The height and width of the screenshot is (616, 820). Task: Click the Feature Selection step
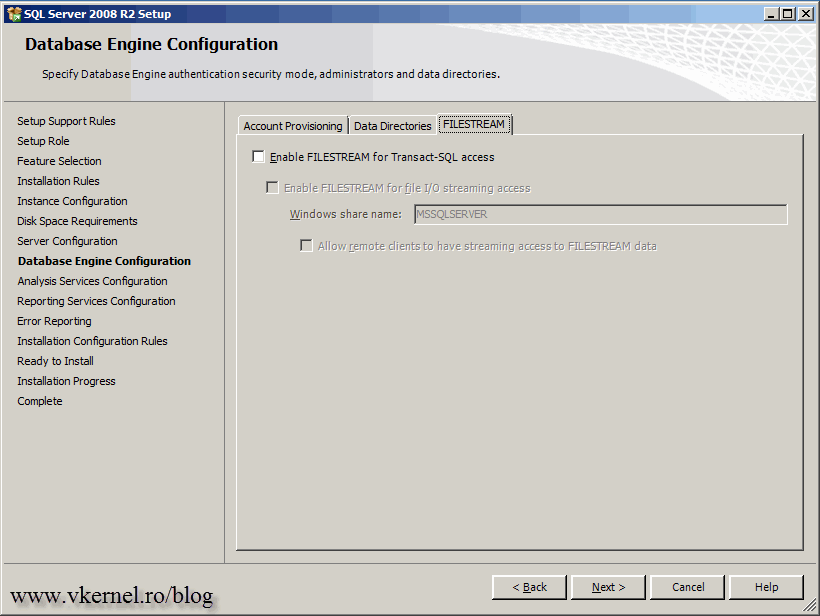click(59, 161)
